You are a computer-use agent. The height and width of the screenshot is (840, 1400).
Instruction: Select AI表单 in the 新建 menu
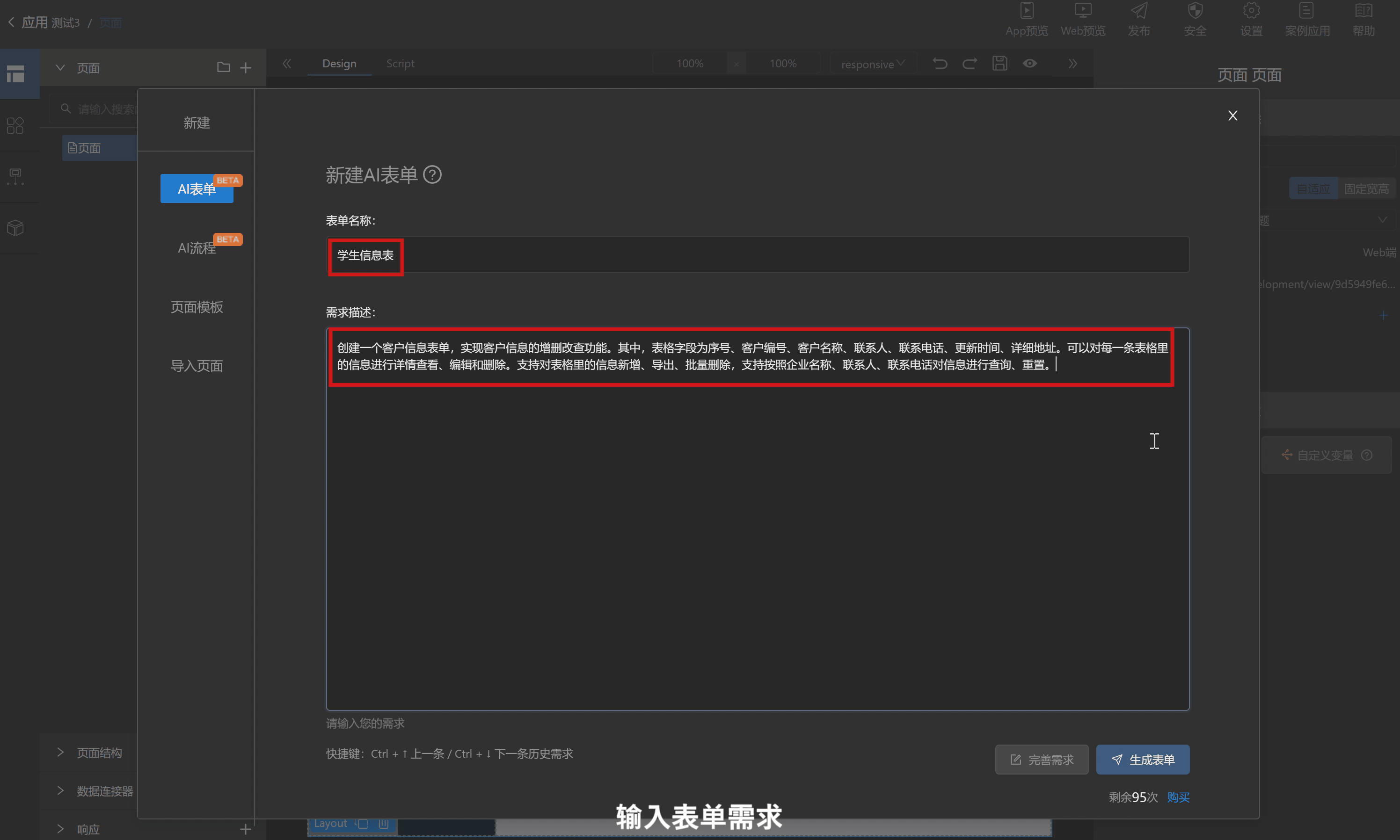[197, 188]
